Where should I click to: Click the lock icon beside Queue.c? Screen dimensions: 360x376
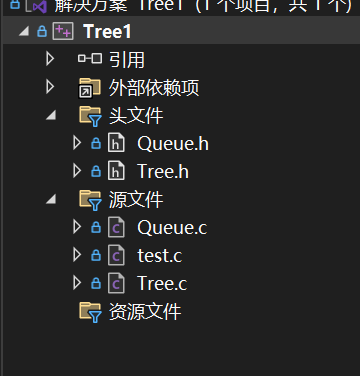(96, 227)
